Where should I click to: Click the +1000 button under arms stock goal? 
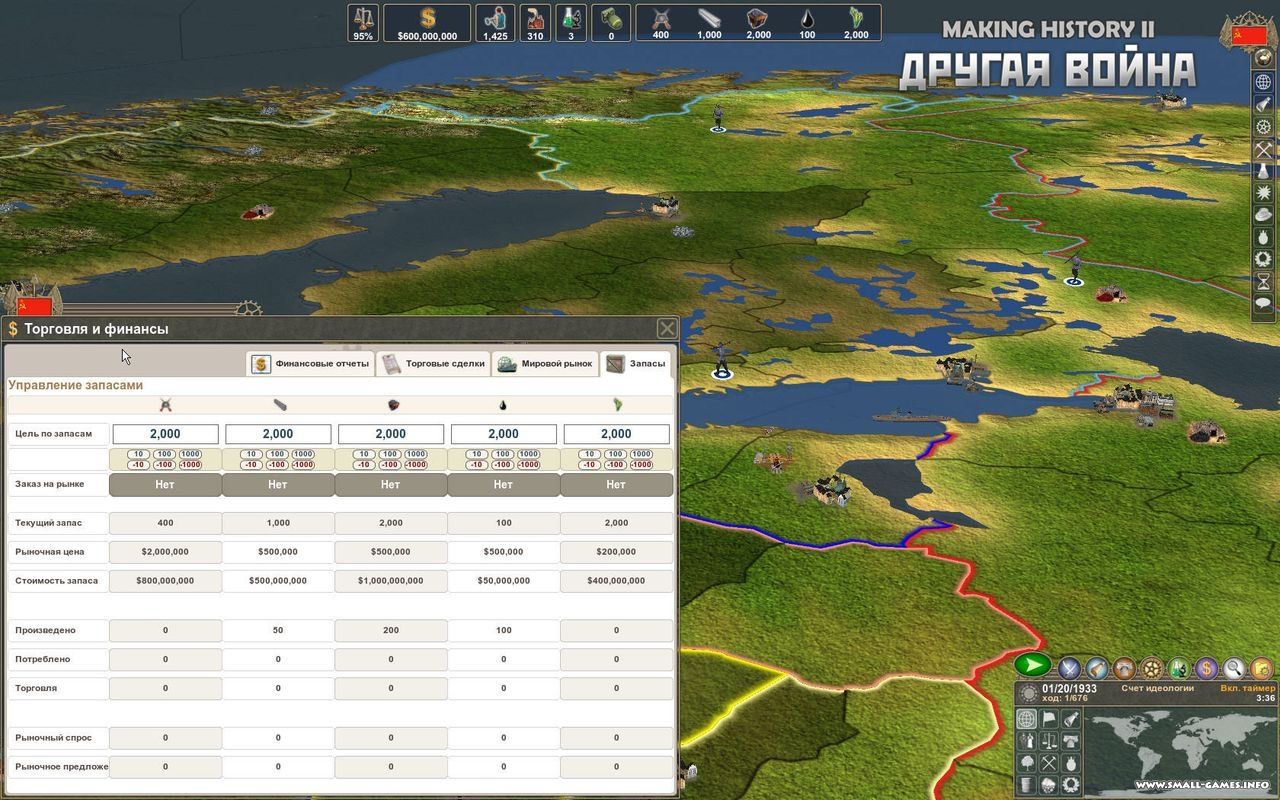click(190, 454)
